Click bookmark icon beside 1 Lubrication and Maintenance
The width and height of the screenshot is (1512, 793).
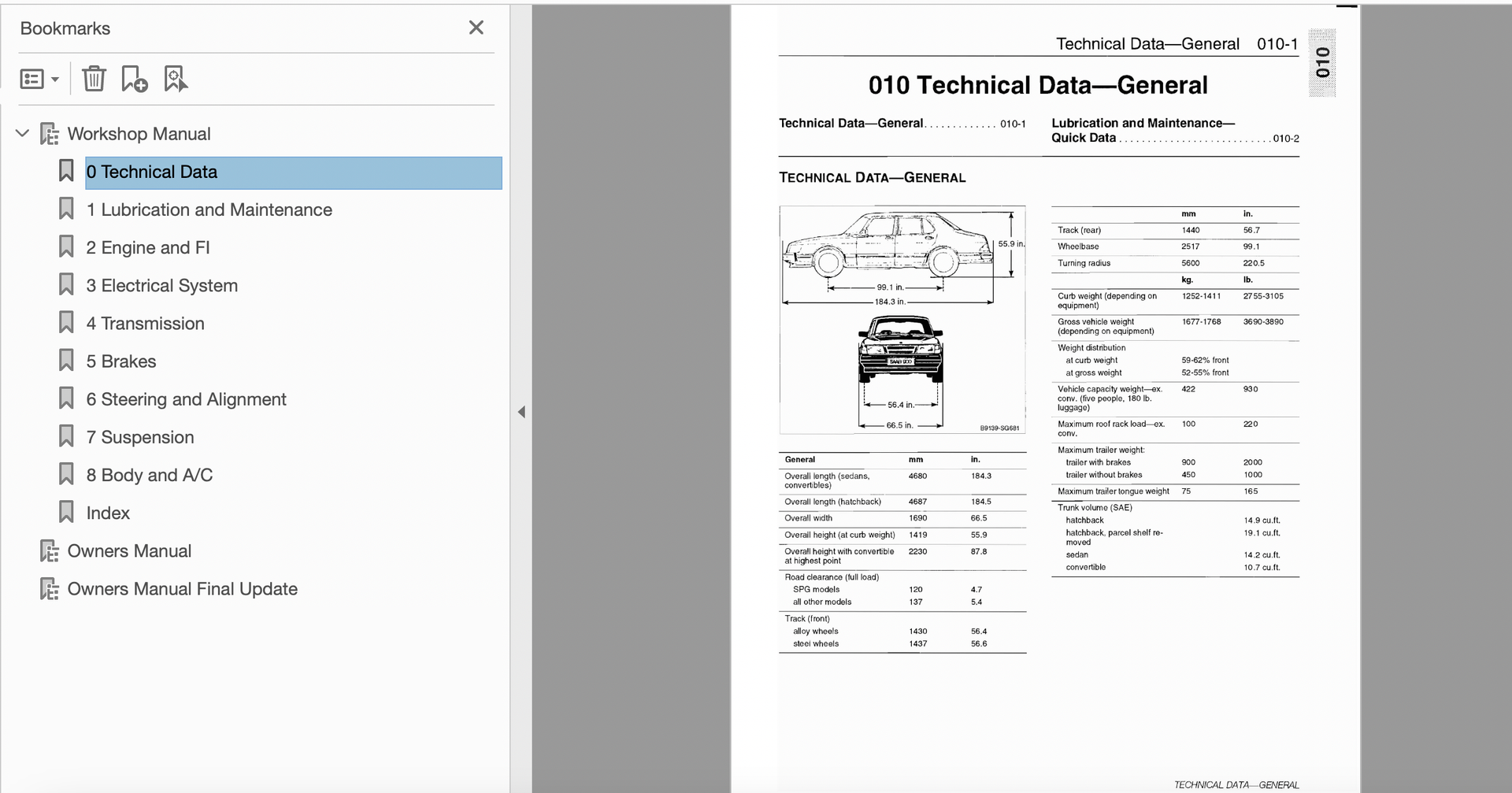tap(66, 209)
